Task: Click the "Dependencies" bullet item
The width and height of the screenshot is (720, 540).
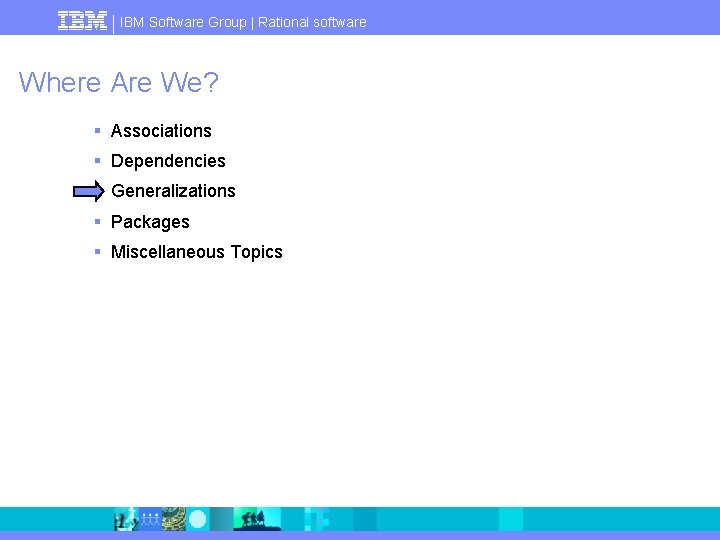Action: coord(168,161)
